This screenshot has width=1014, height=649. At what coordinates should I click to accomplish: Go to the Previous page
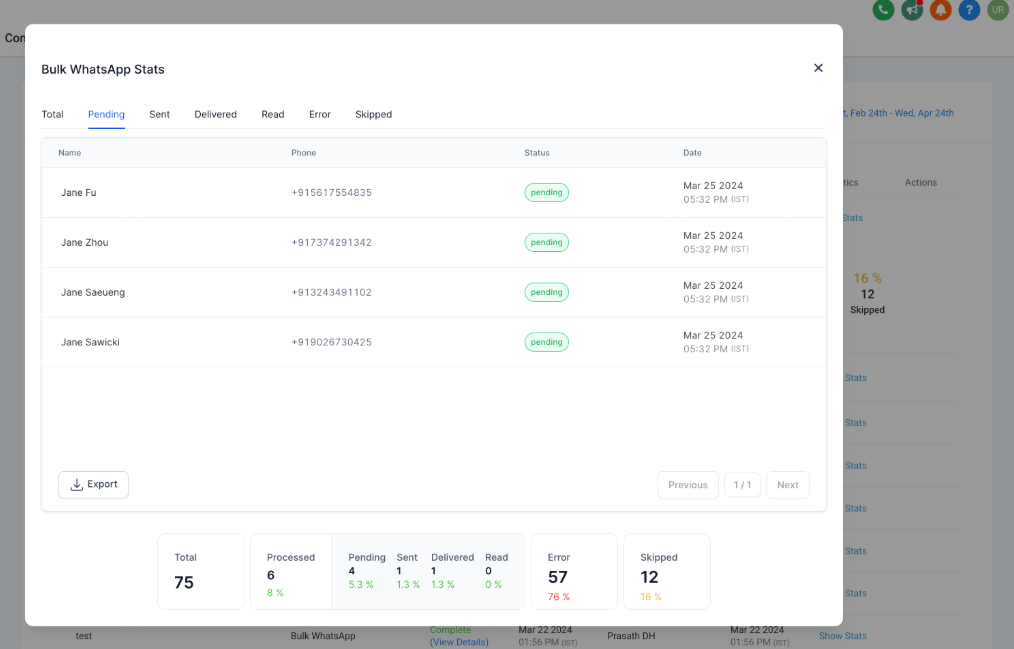click(688, 485)
